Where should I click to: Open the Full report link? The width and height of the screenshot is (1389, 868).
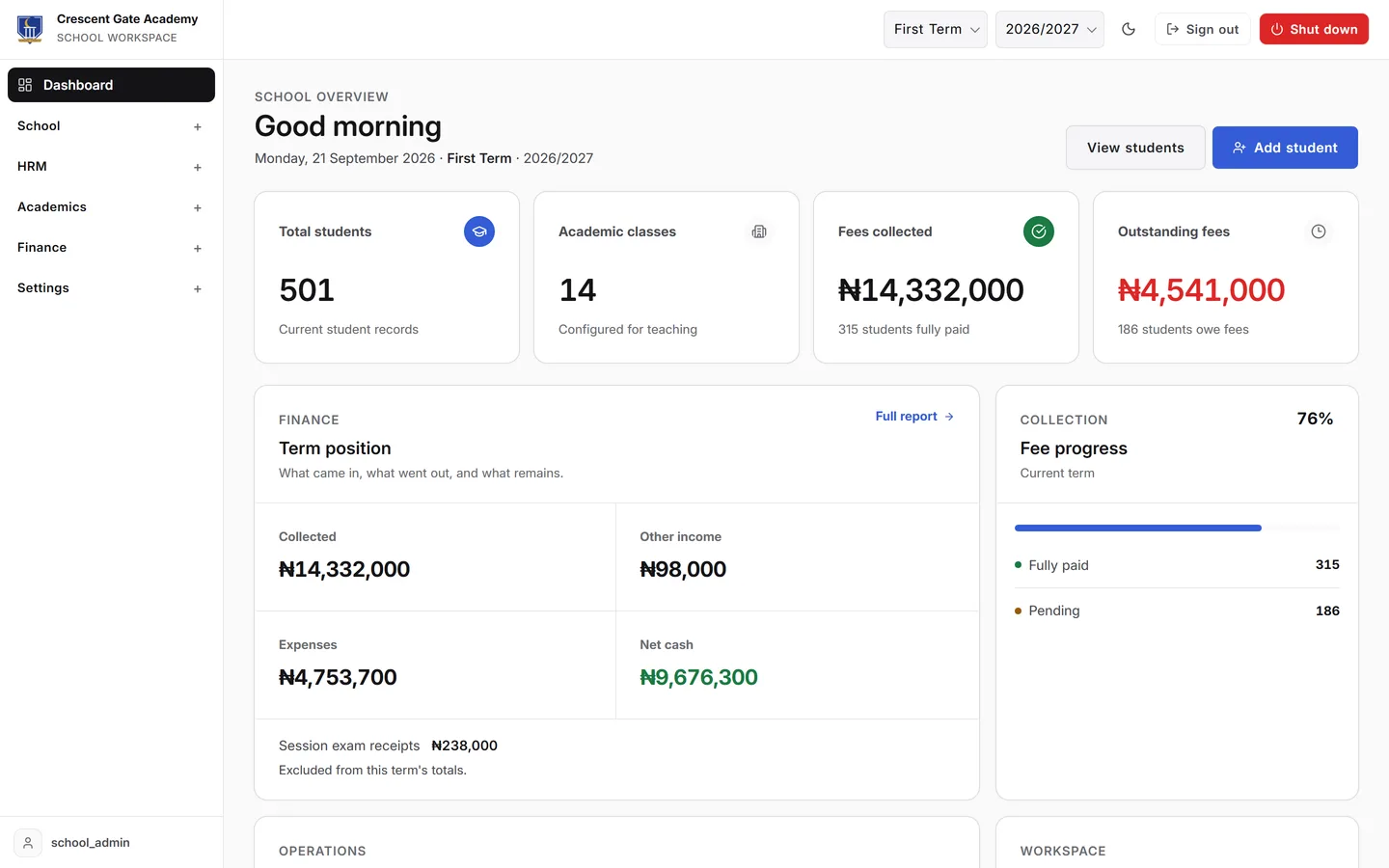[x=914, y=417]
